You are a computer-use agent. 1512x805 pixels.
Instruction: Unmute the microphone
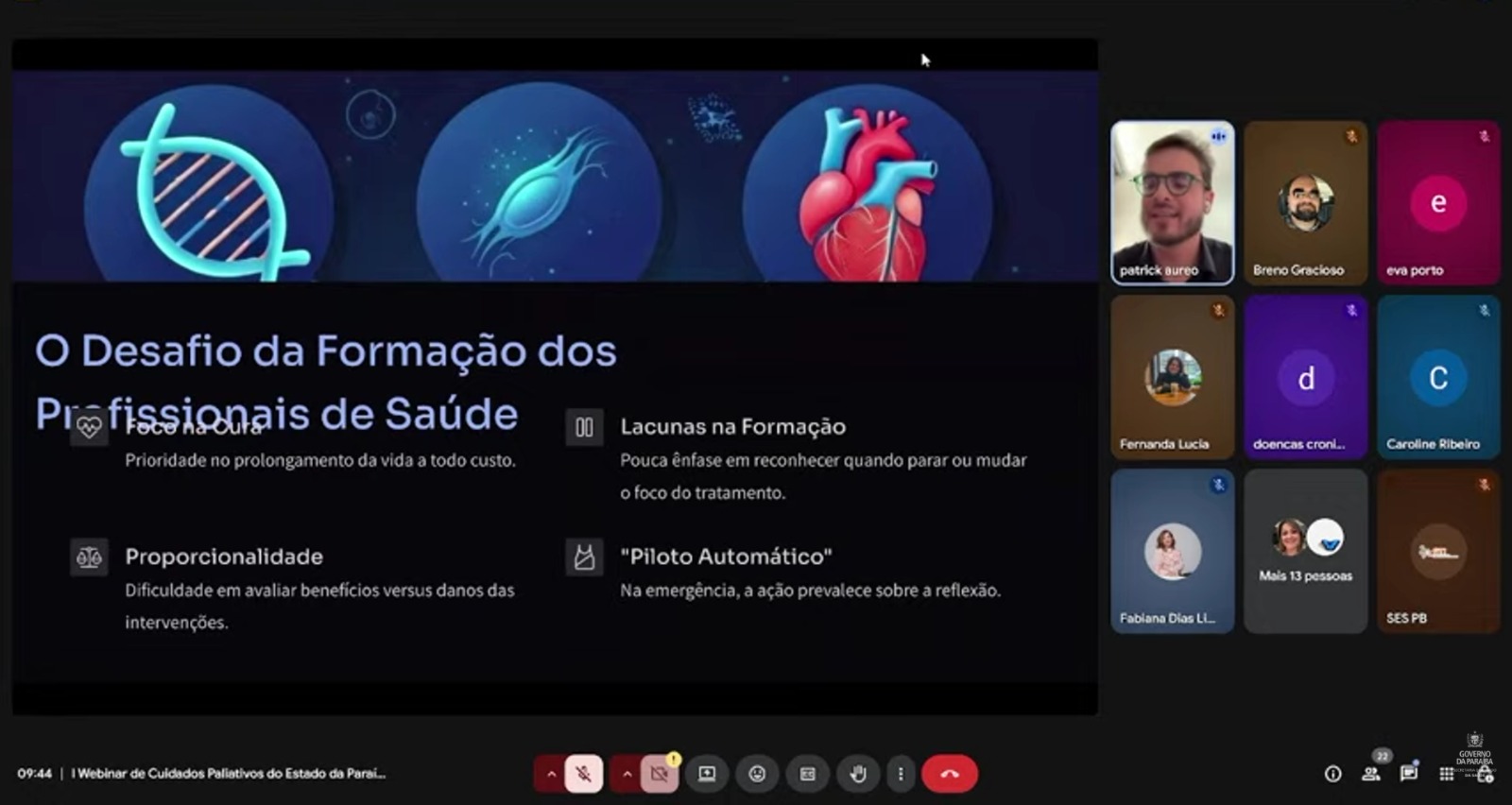pos(584,774)
